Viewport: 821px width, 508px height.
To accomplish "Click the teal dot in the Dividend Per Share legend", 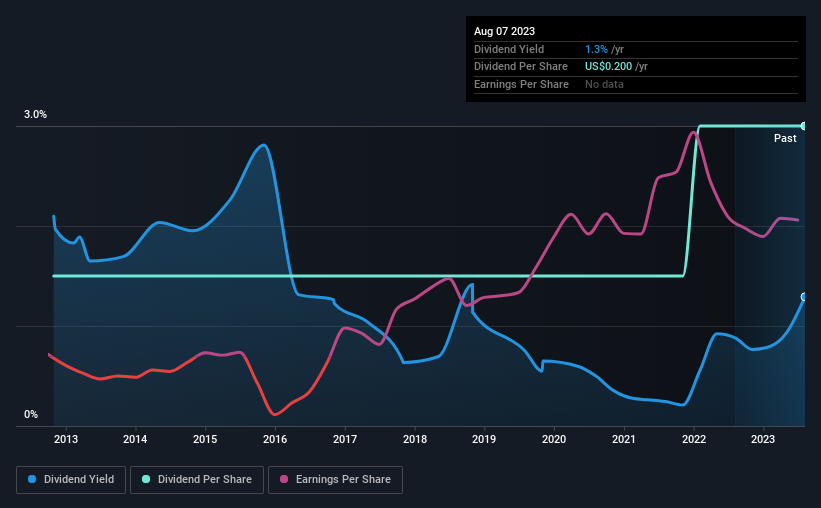I will point(147,480).
